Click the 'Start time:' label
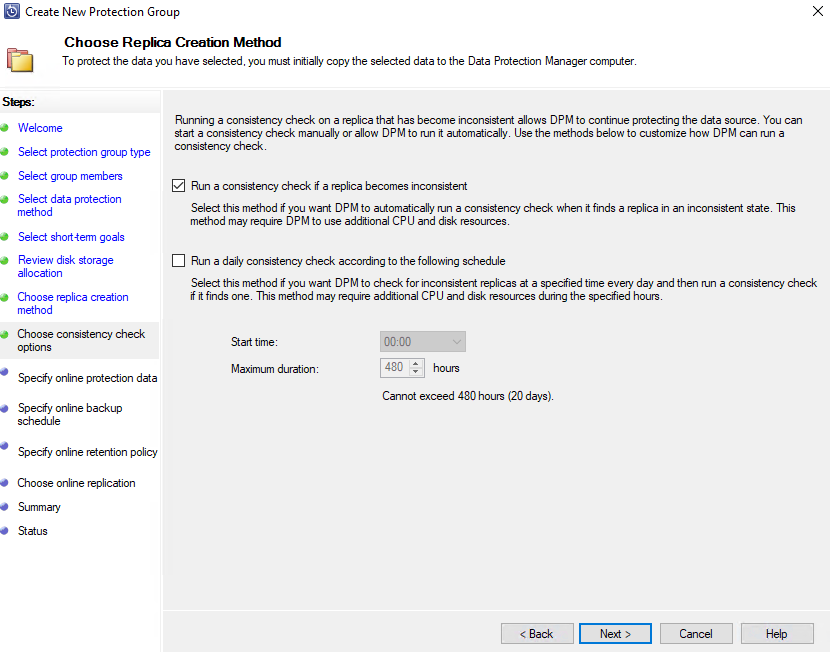Screen dimensions: 830x652 click(254, 342)
